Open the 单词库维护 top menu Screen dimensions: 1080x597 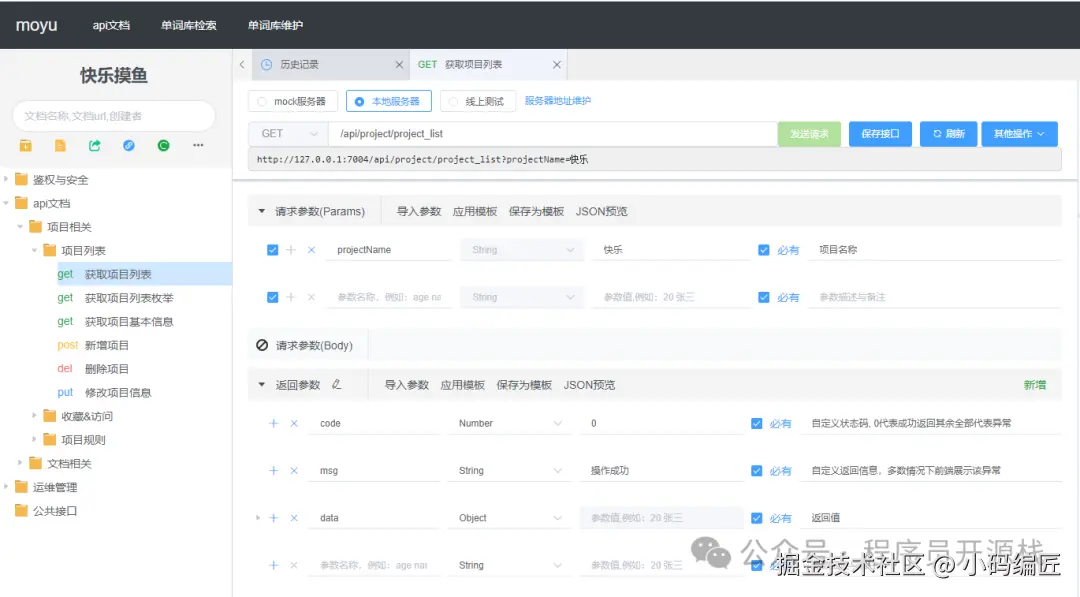pos(275,25)
